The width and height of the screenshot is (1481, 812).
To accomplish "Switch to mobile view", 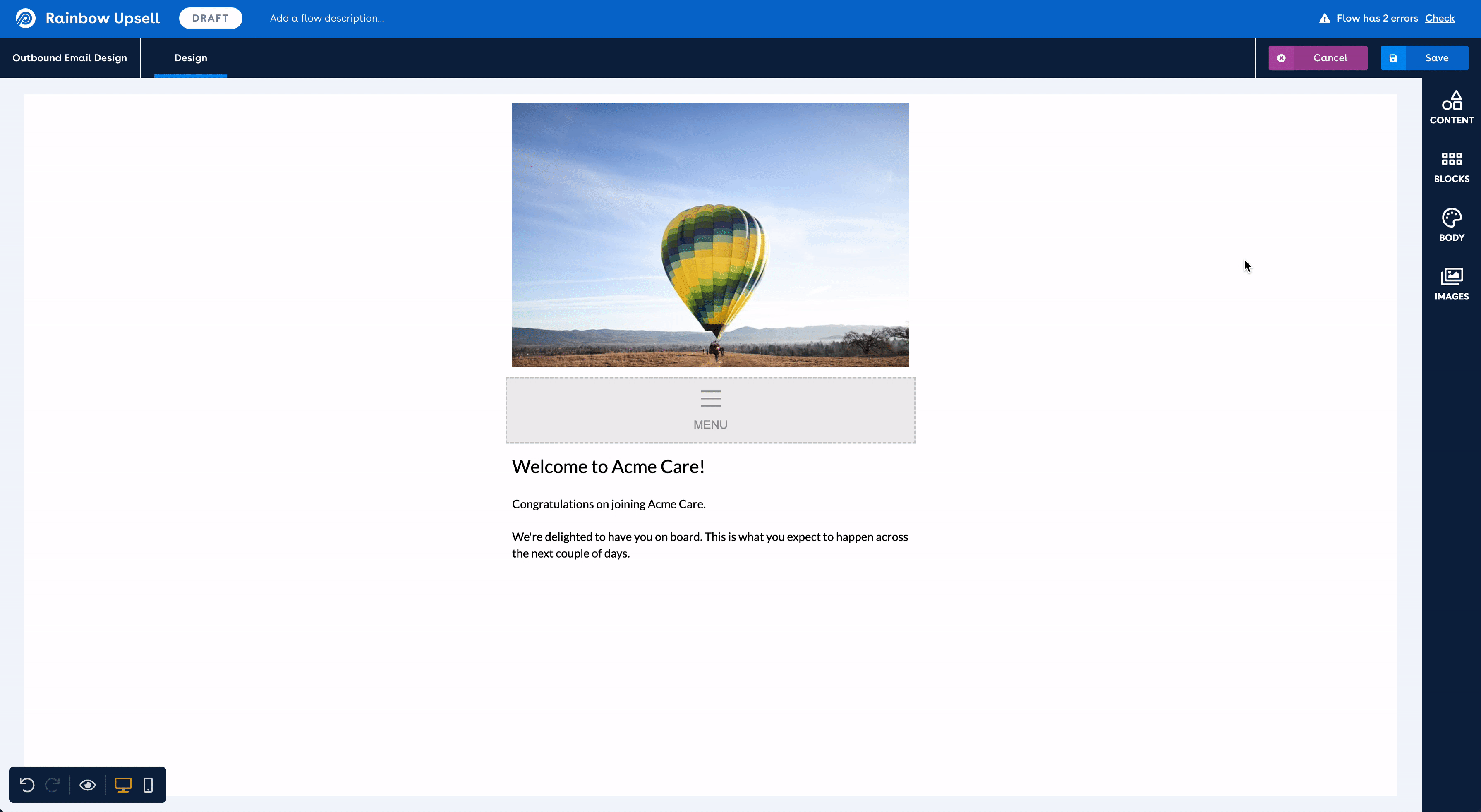I will [148, 784].
